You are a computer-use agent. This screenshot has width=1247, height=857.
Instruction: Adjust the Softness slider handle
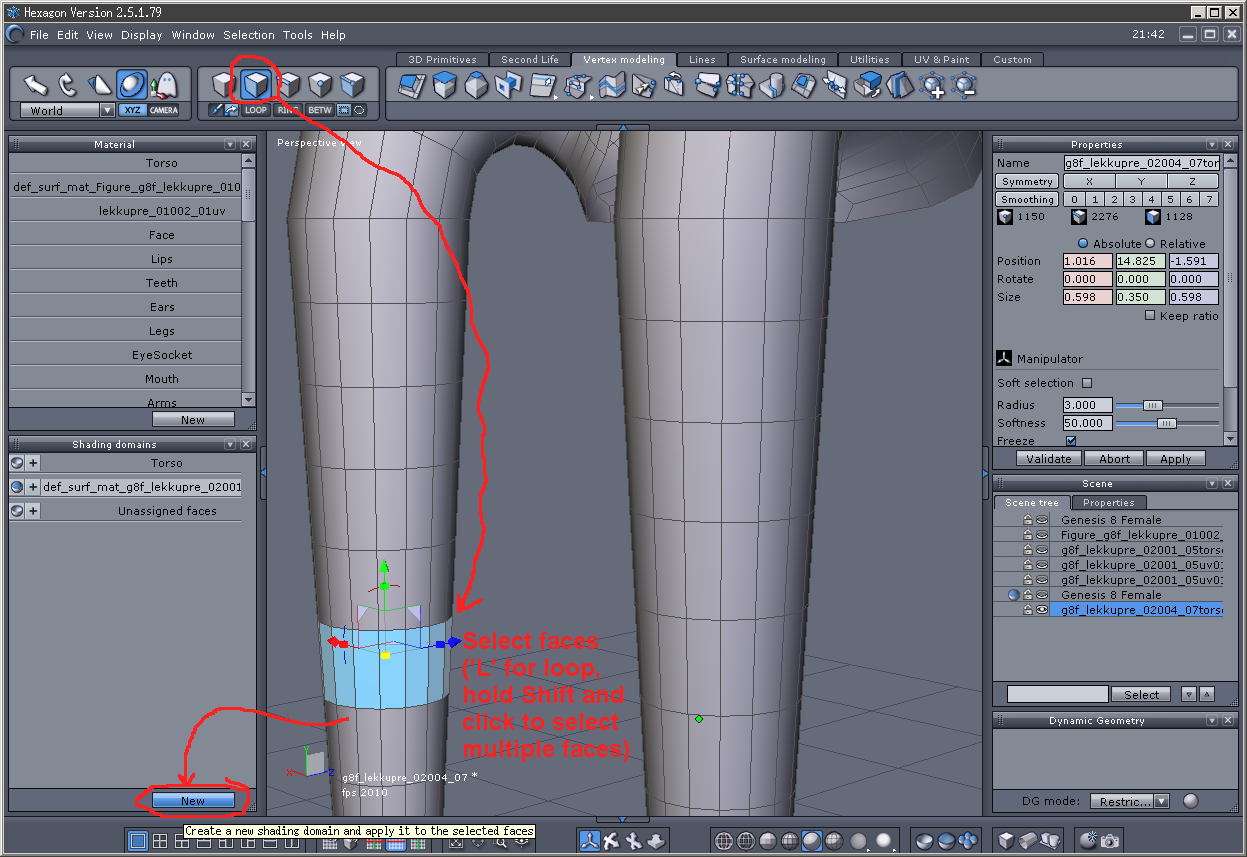[x=1166, y=423]
